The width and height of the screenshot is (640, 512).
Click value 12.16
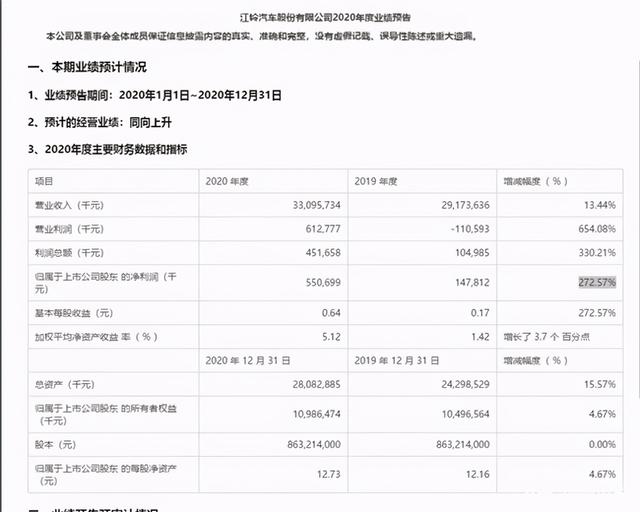(x=478, y=474)
